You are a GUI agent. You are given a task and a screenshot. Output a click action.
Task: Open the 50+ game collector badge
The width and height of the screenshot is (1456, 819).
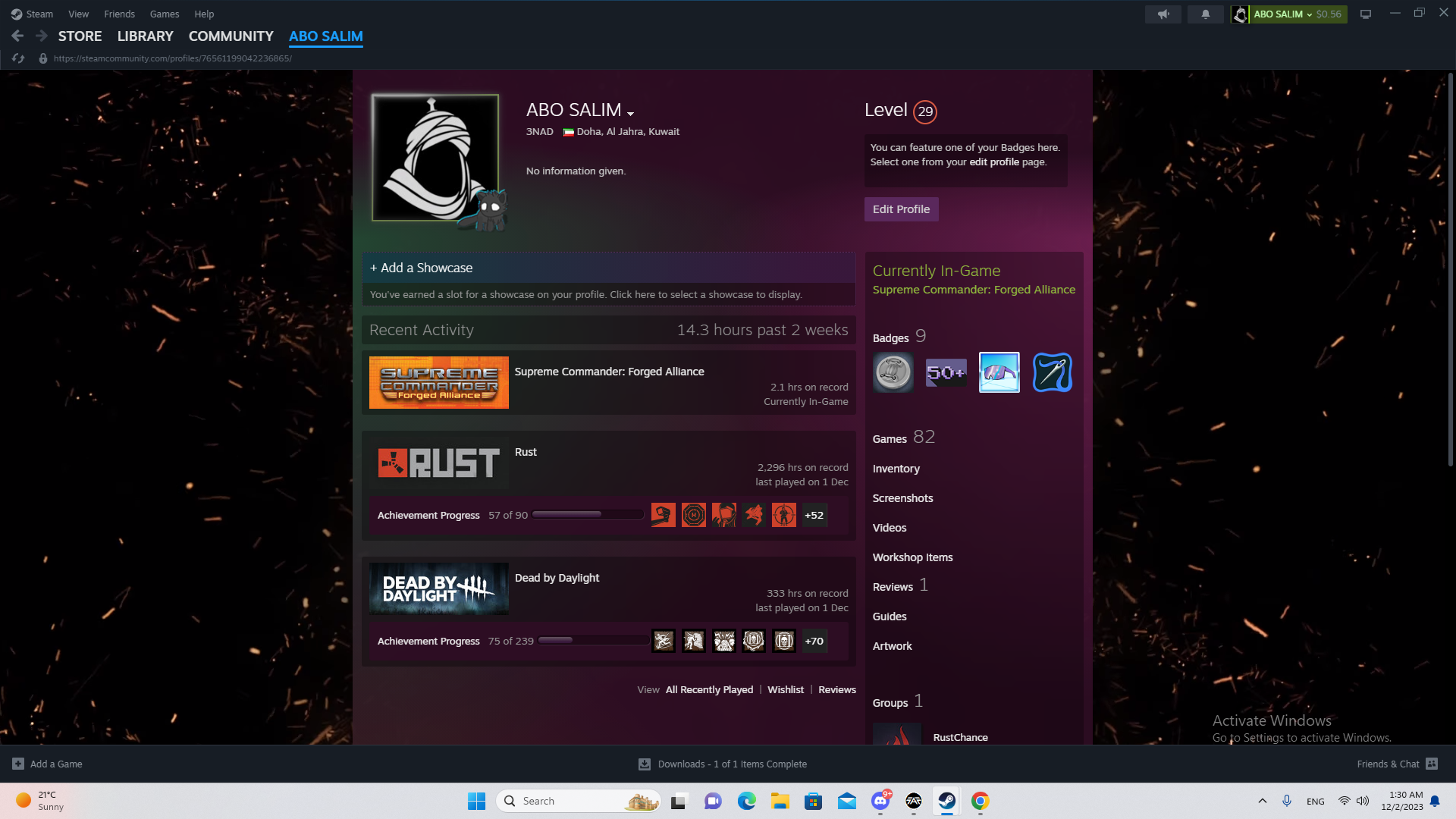pyautogui.click(x=946, y=372)
